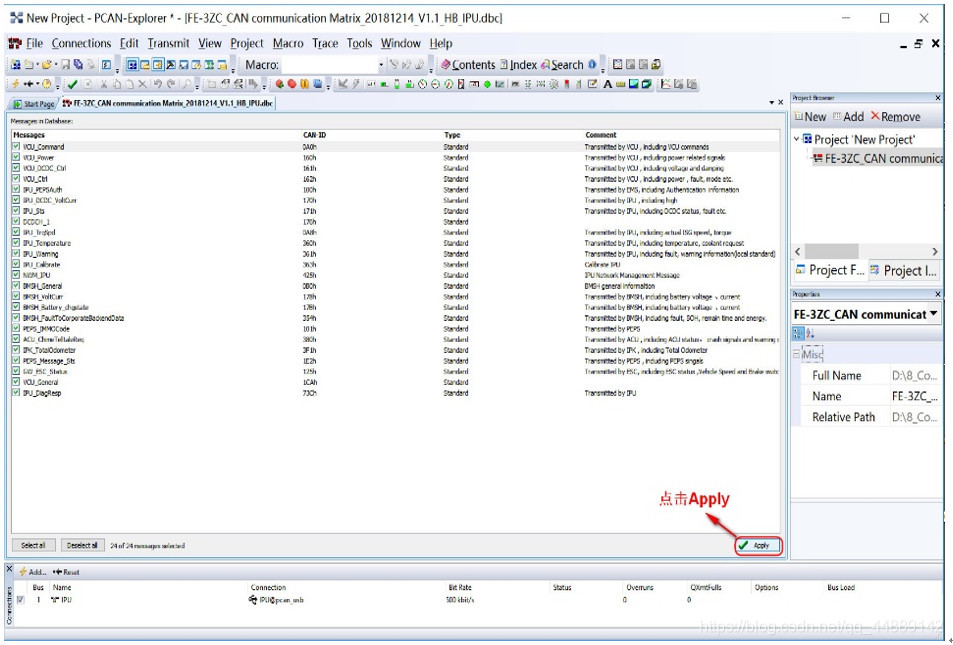Screen dimensions: 953x645
Task: Open help Contents
Action: coord(468,64)
